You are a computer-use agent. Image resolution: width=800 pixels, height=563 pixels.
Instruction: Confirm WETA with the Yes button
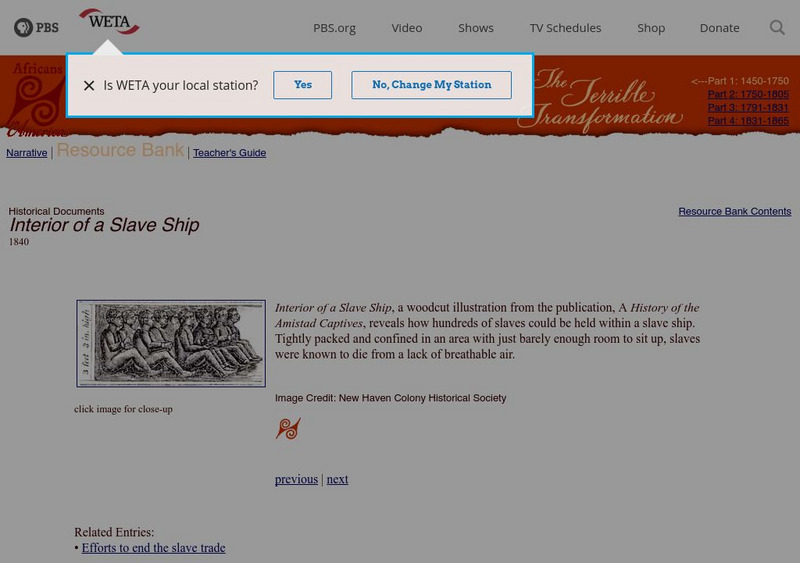tap(303, 85)
